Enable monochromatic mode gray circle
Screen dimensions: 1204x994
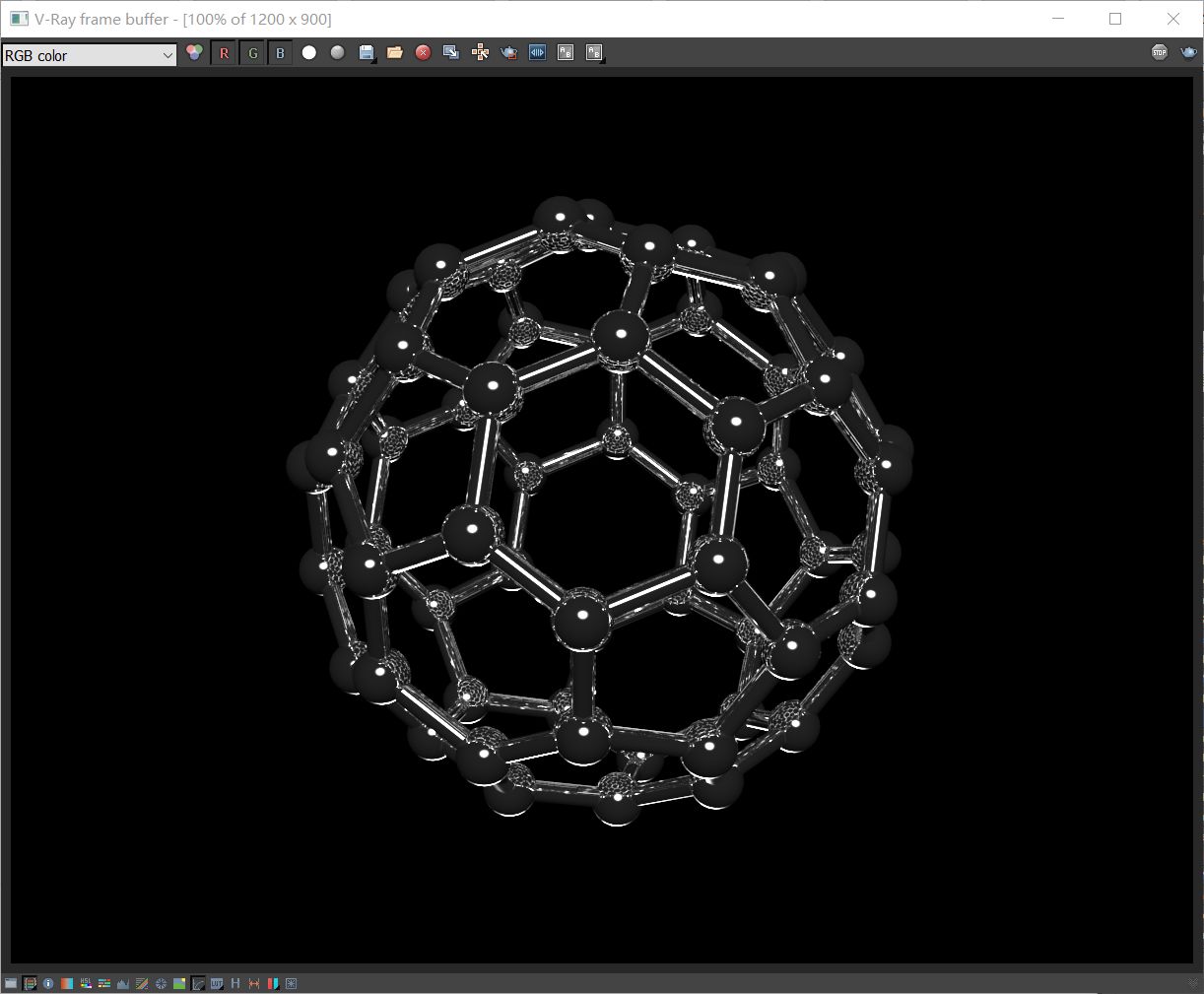click(x=338, y=52)
